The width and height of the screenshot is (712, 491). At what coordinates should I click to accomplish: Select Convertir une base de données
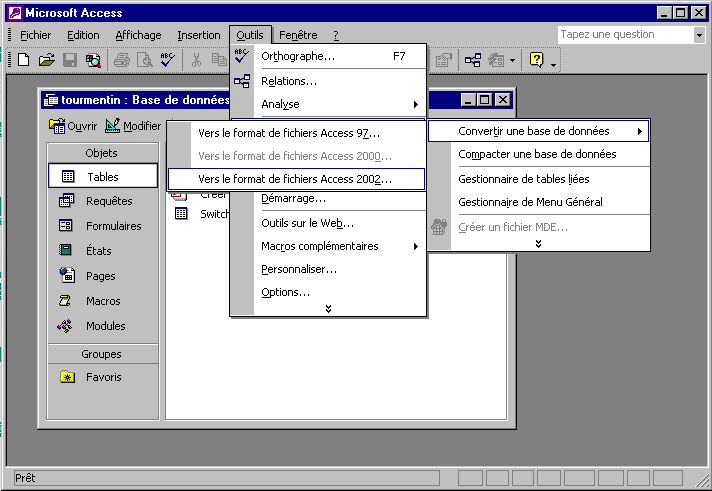tap(539, 131)
